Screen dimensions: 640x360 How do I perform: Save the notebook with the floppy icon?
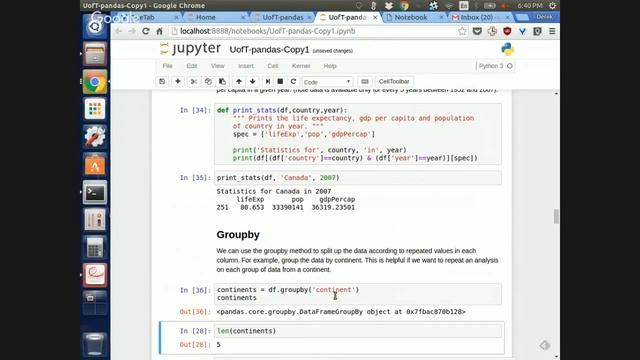coord(162,81)
